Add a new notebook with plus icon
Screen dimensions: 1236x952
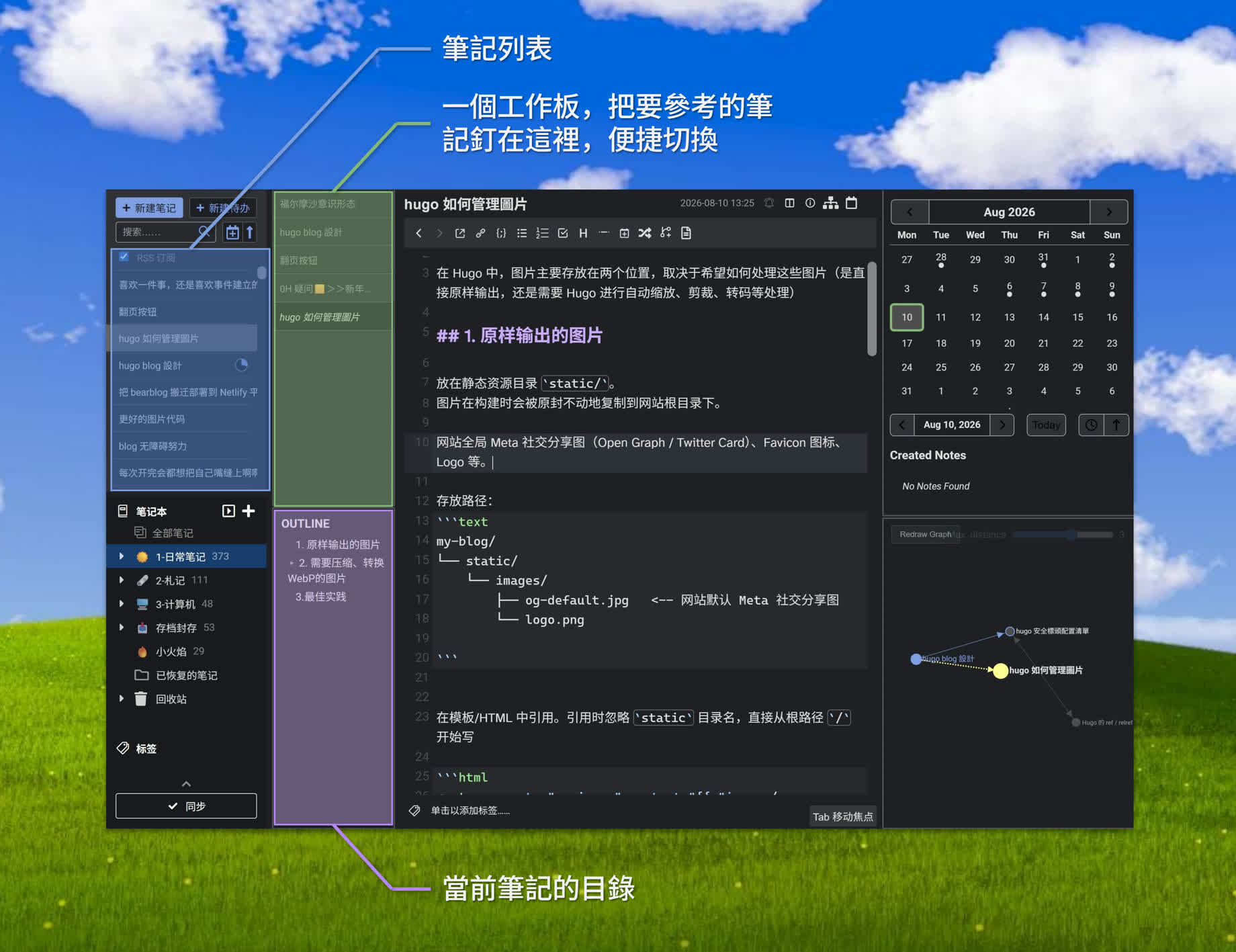pos(249,511)
